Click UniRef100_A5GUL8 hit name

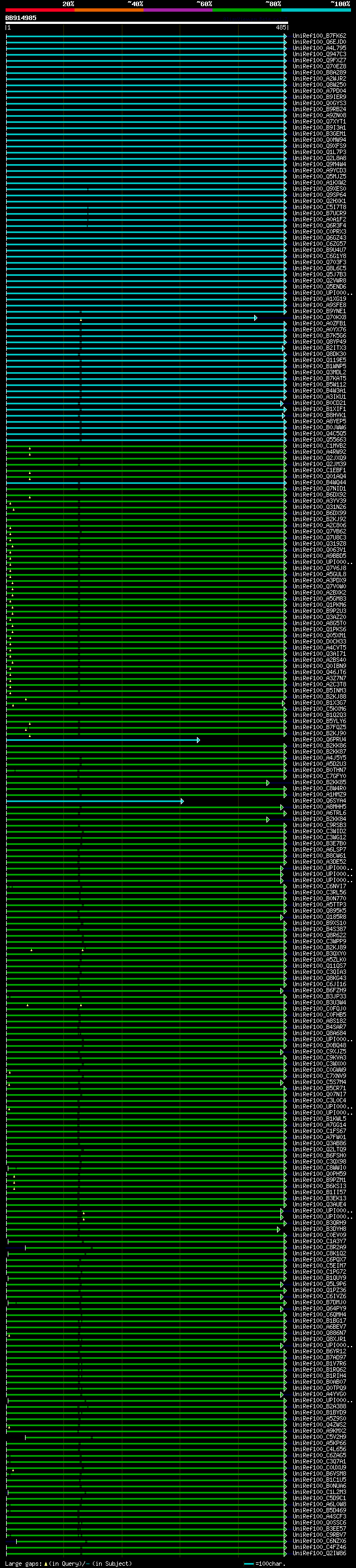[x=319, y=575]
